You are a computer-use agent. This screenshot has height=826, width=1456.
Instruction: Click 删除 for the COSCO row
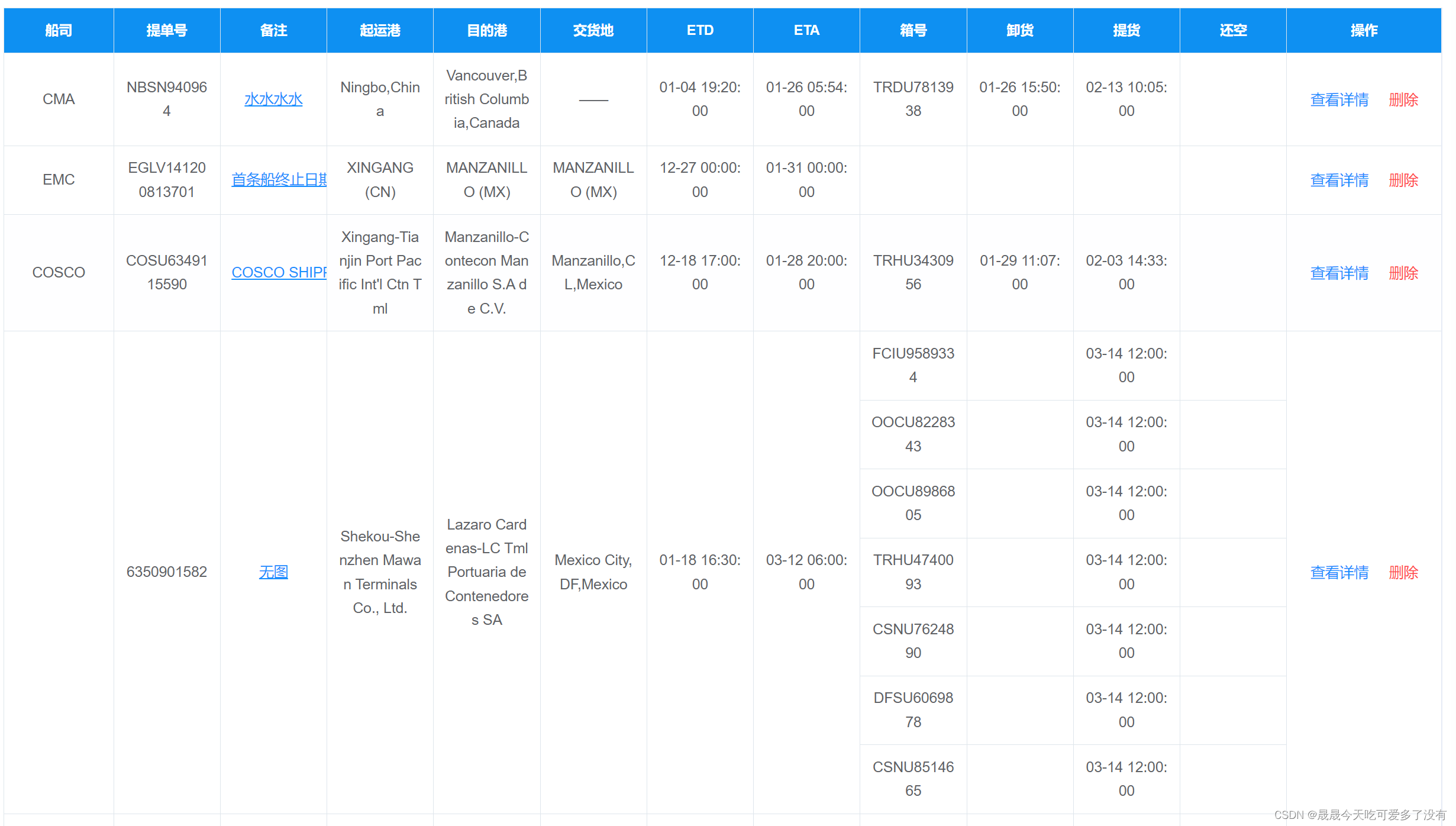coord(1403,273)
